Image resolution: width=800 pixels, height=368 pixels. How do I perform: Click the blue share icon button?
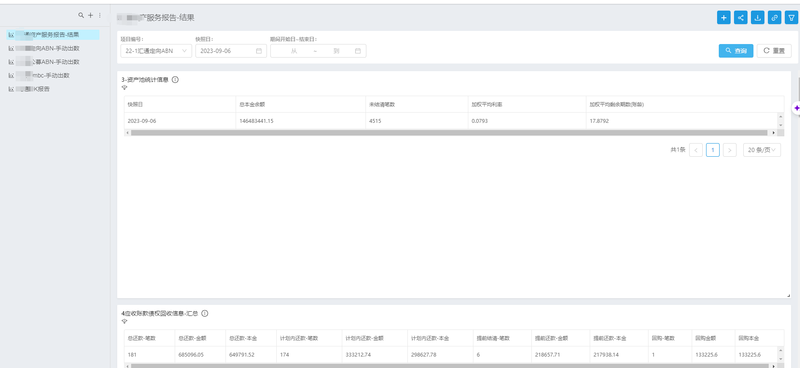(x=740, y=18)
